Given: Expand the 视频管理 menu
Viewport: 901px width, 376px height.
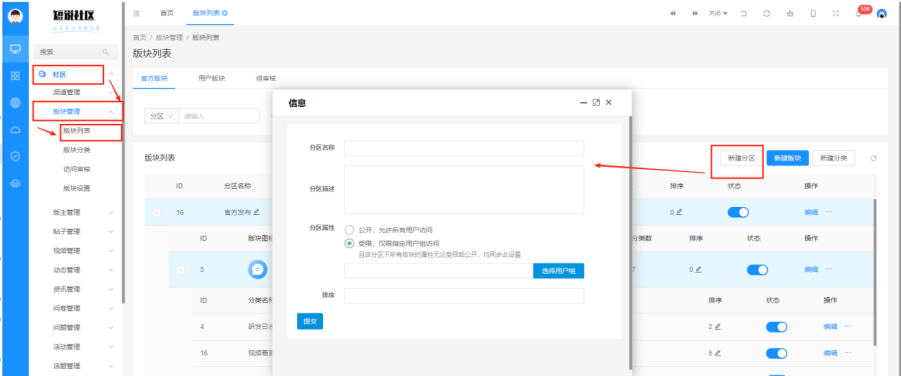Looking at the screenshot, I should point(111,251).
